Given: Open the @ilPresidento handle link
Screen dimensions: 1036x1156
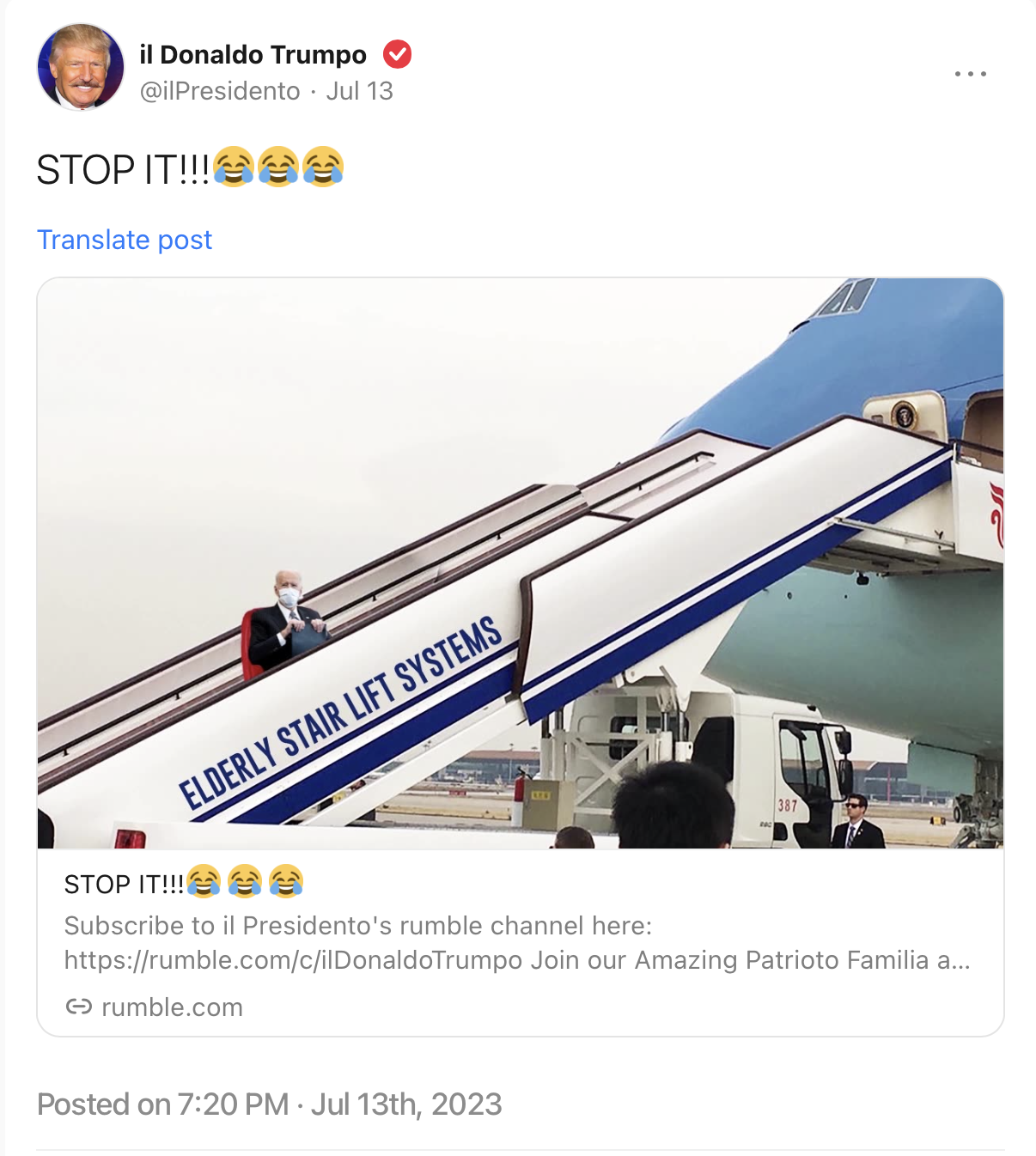Looking at the screenshot, I should click(220, 91).
